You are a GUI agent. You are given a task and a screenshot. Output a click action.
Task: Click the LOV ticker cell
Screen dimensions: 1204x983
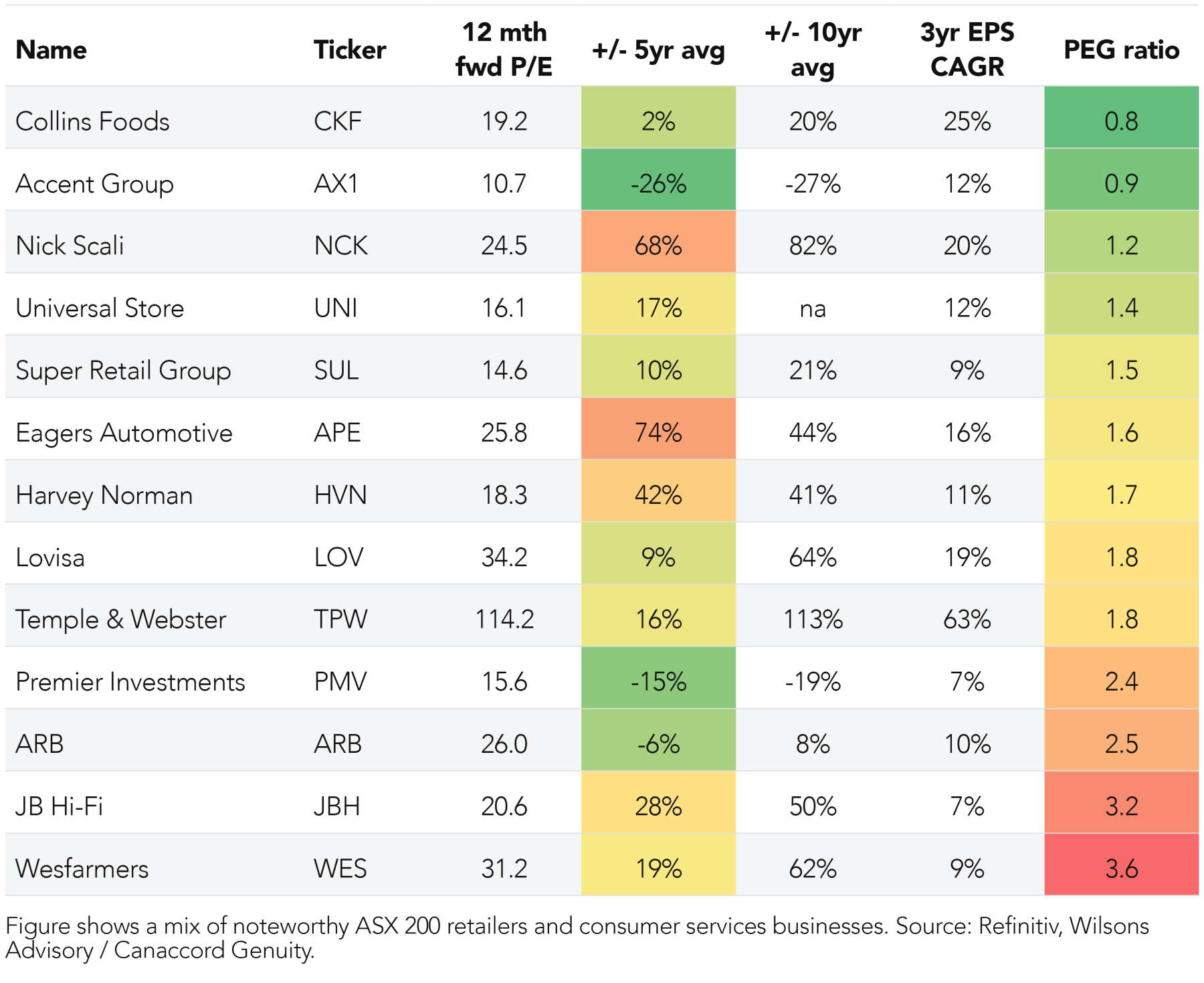pyautogui.click(x=338, y=557)
